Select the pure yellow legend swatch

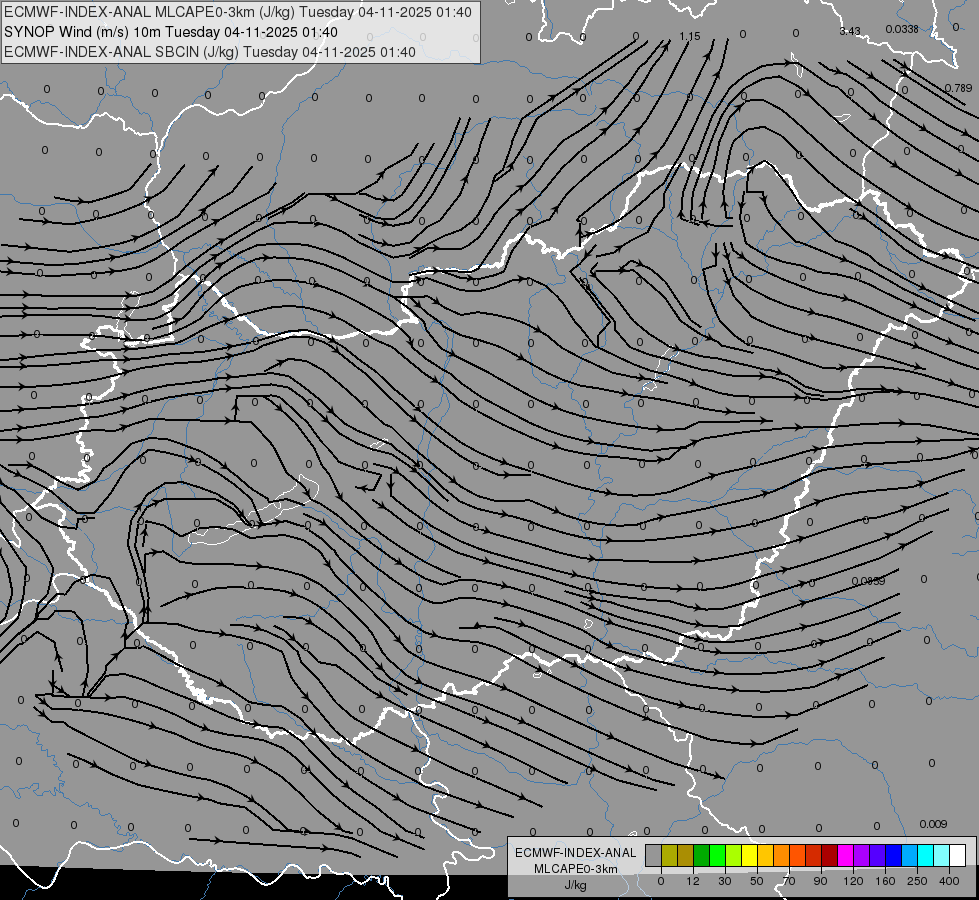coord(749,855)
